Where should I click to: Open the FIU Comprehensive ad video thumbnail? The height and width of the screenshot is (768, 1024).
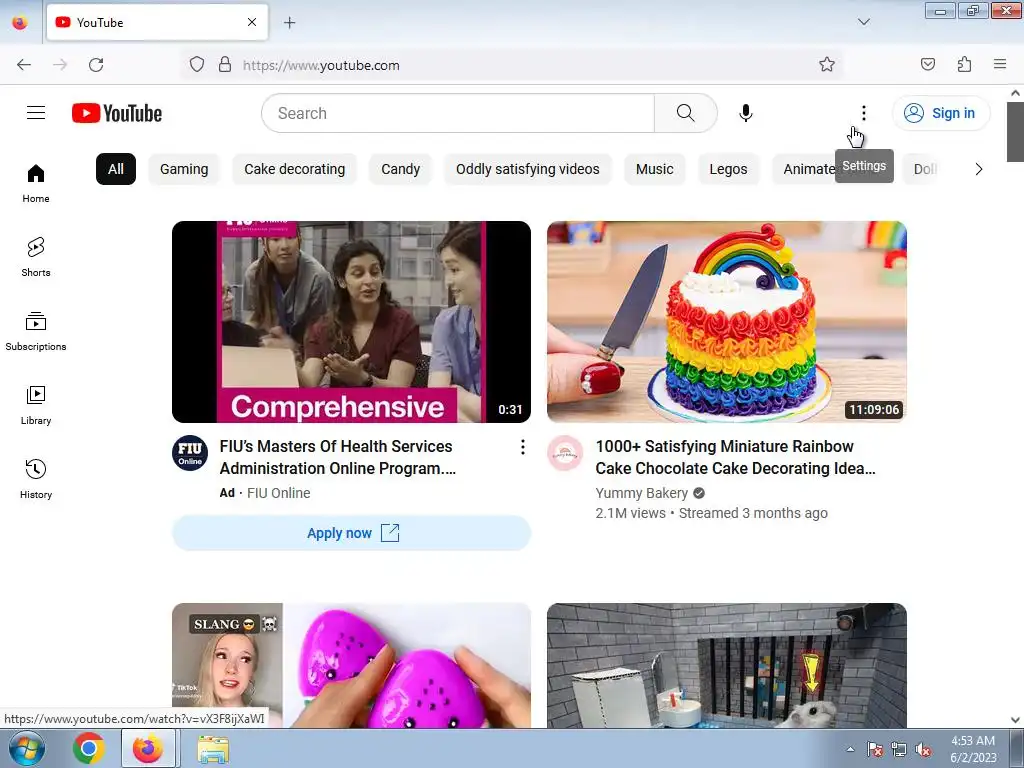[x=351, y=322]
